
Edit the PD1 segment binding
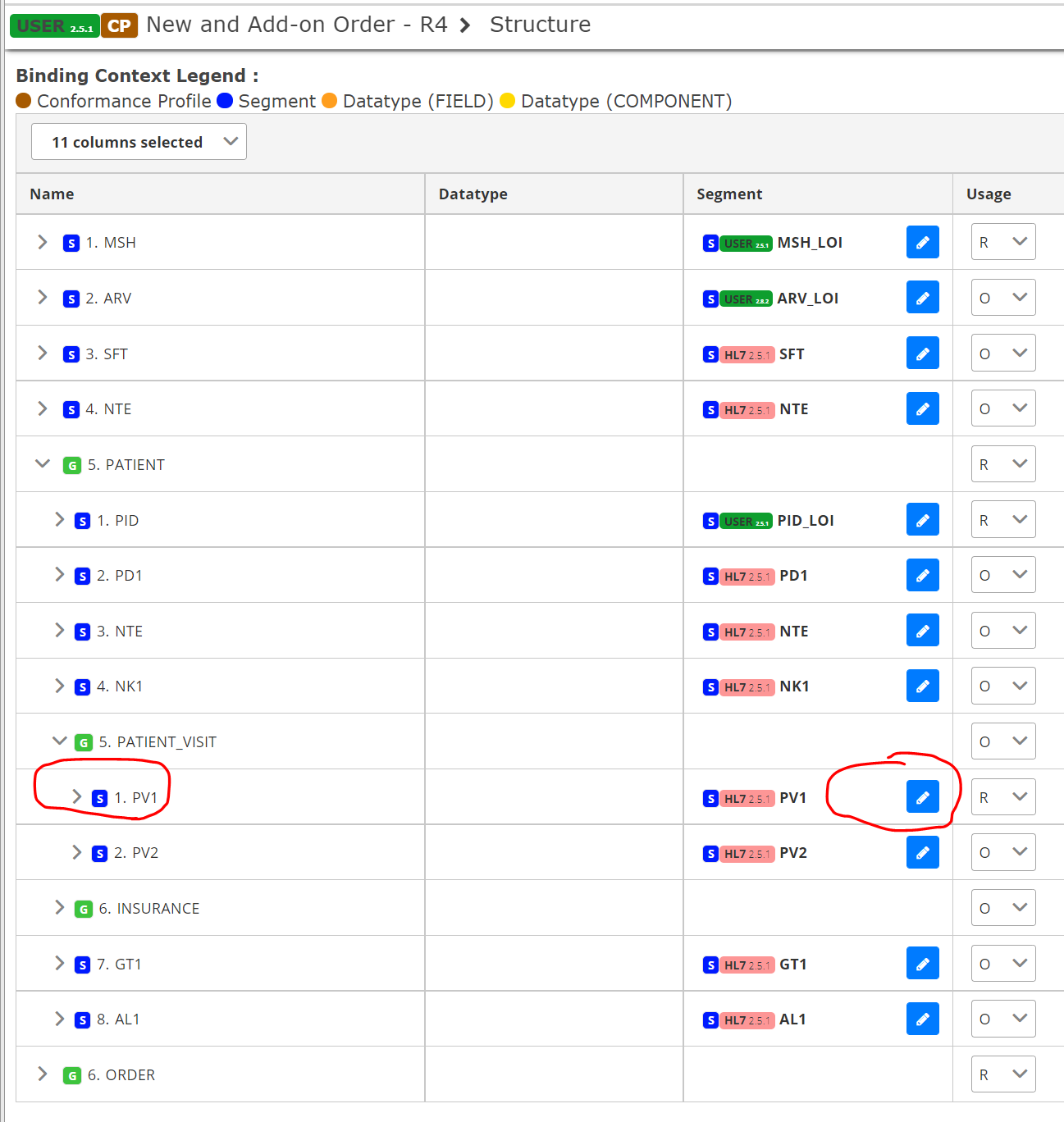(x=922, y=575)
